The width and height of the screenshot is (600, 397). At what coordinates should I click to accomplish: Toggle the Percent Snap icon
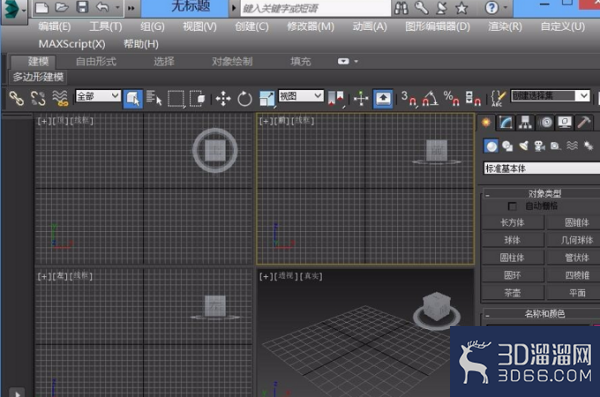point(452,99)
